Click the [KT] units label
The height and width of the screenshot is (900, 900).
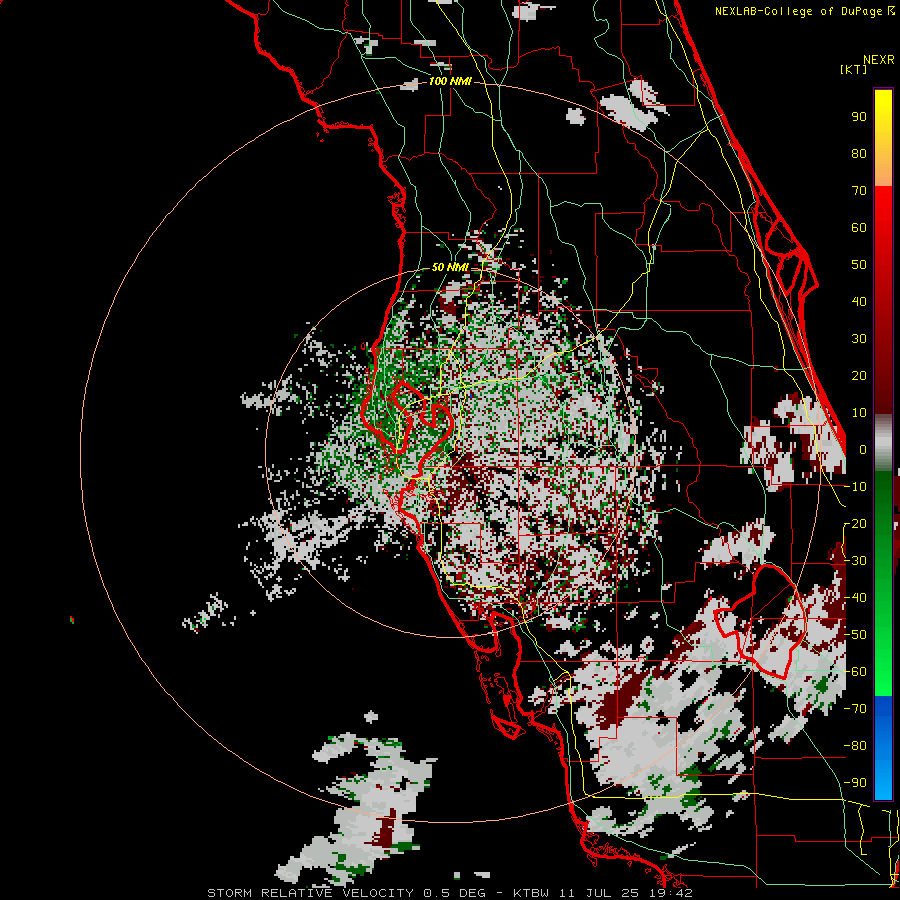coord(853,69)
